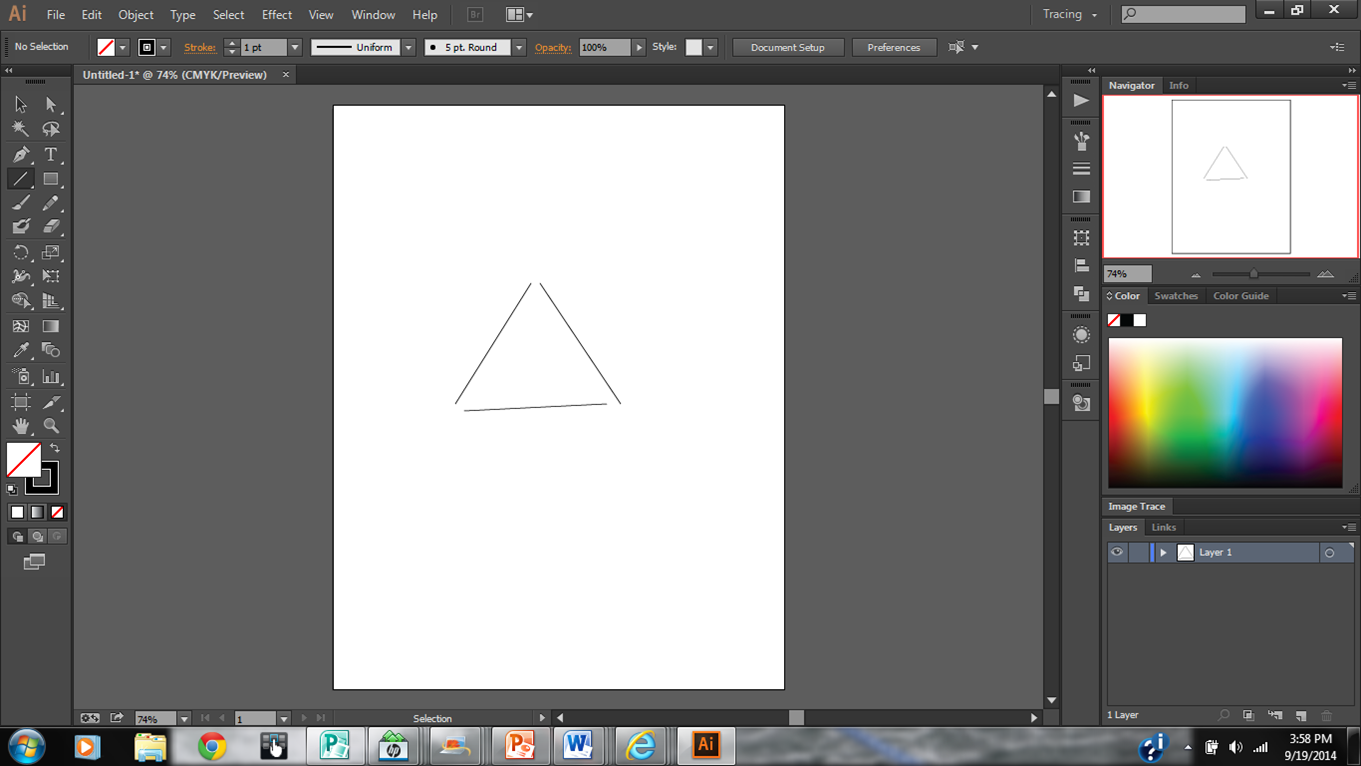This screenshot has height=766, width=1361.
Task: Open the Opacity panel link
Action: point(553,47)
